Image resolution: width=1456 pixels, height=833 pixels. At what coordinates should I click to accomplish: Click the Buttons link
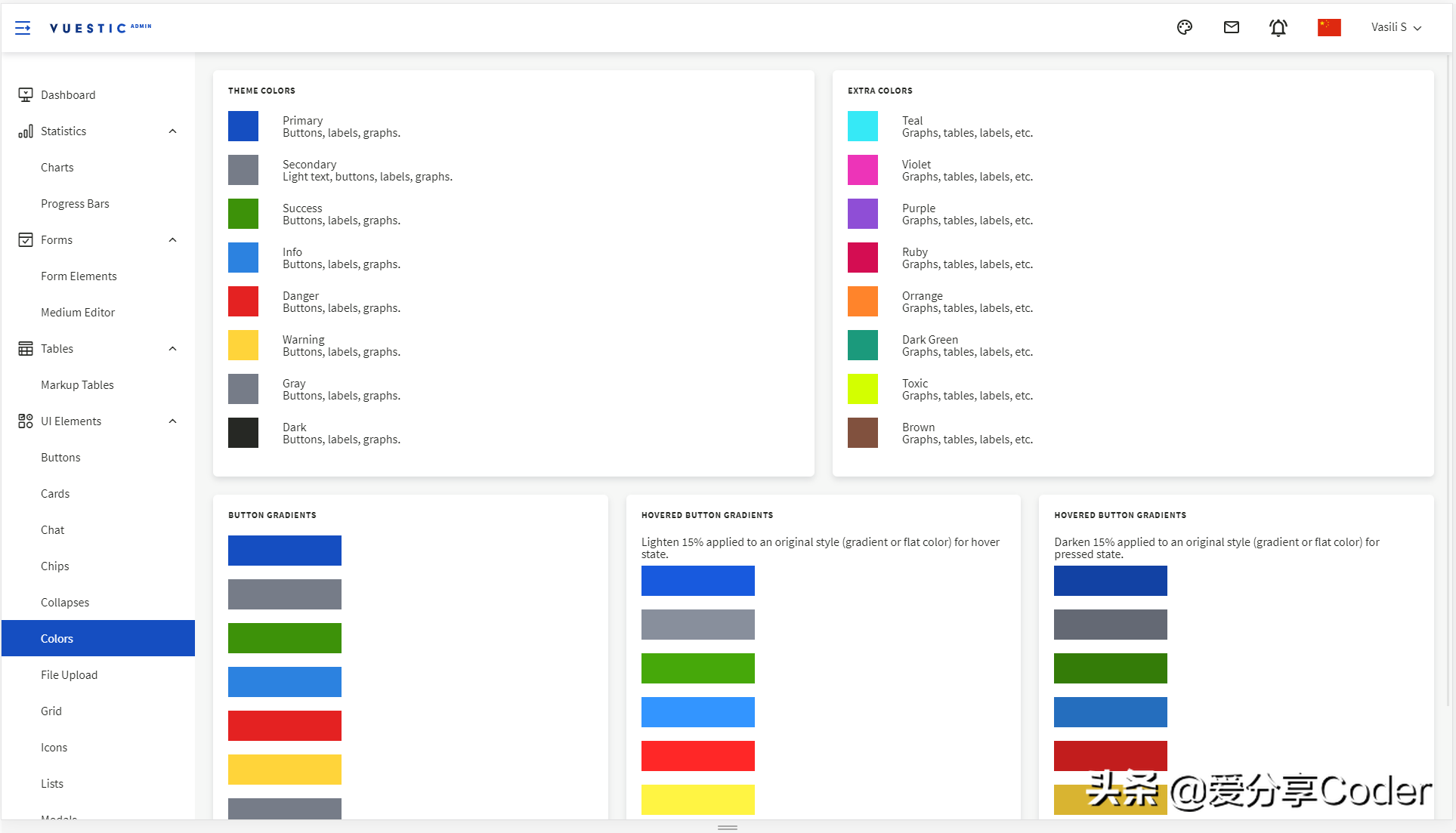(60, 457)
